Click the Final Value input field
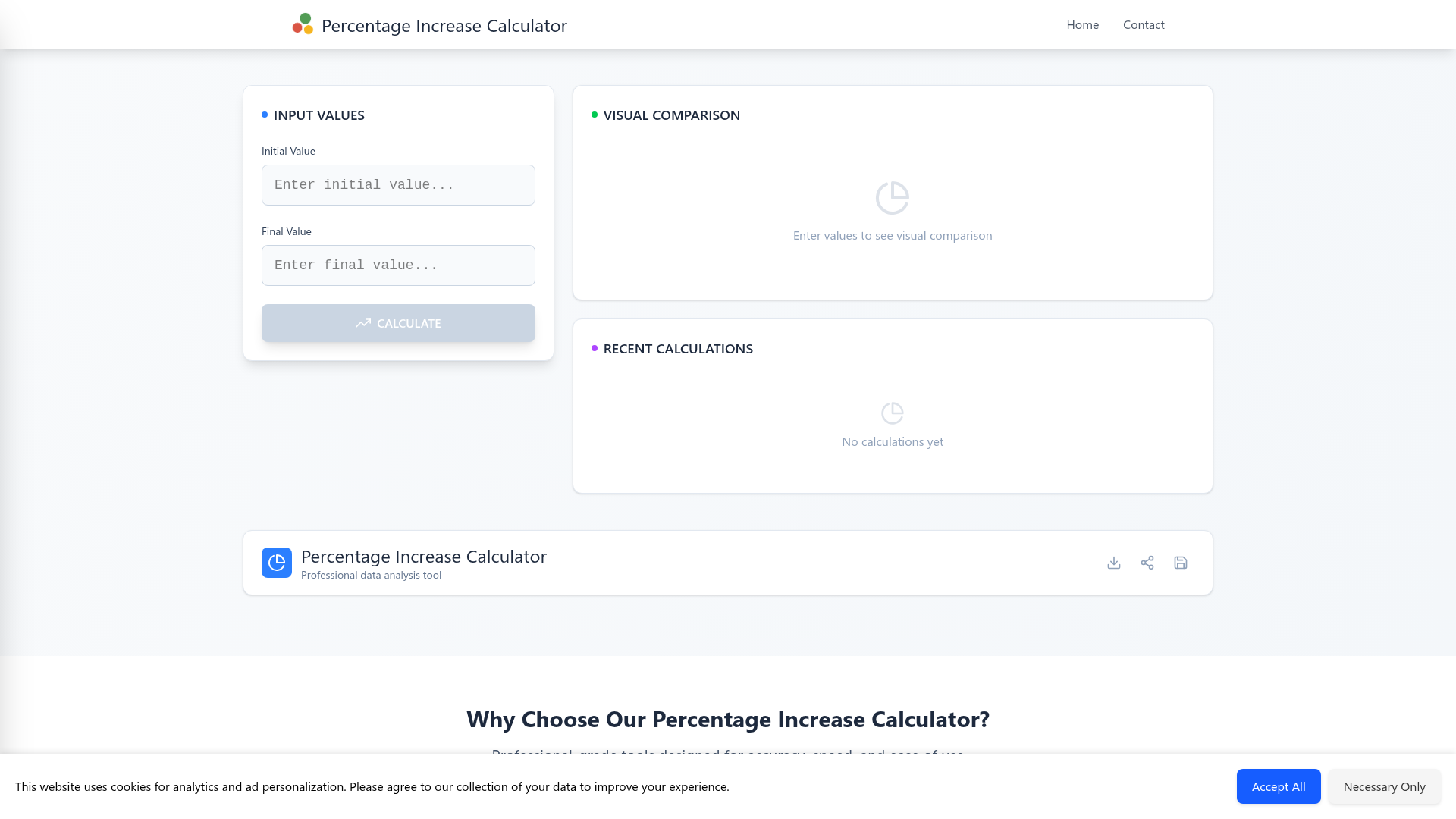This screenshot has height=819, width=1456. click(x=398, y=265)
